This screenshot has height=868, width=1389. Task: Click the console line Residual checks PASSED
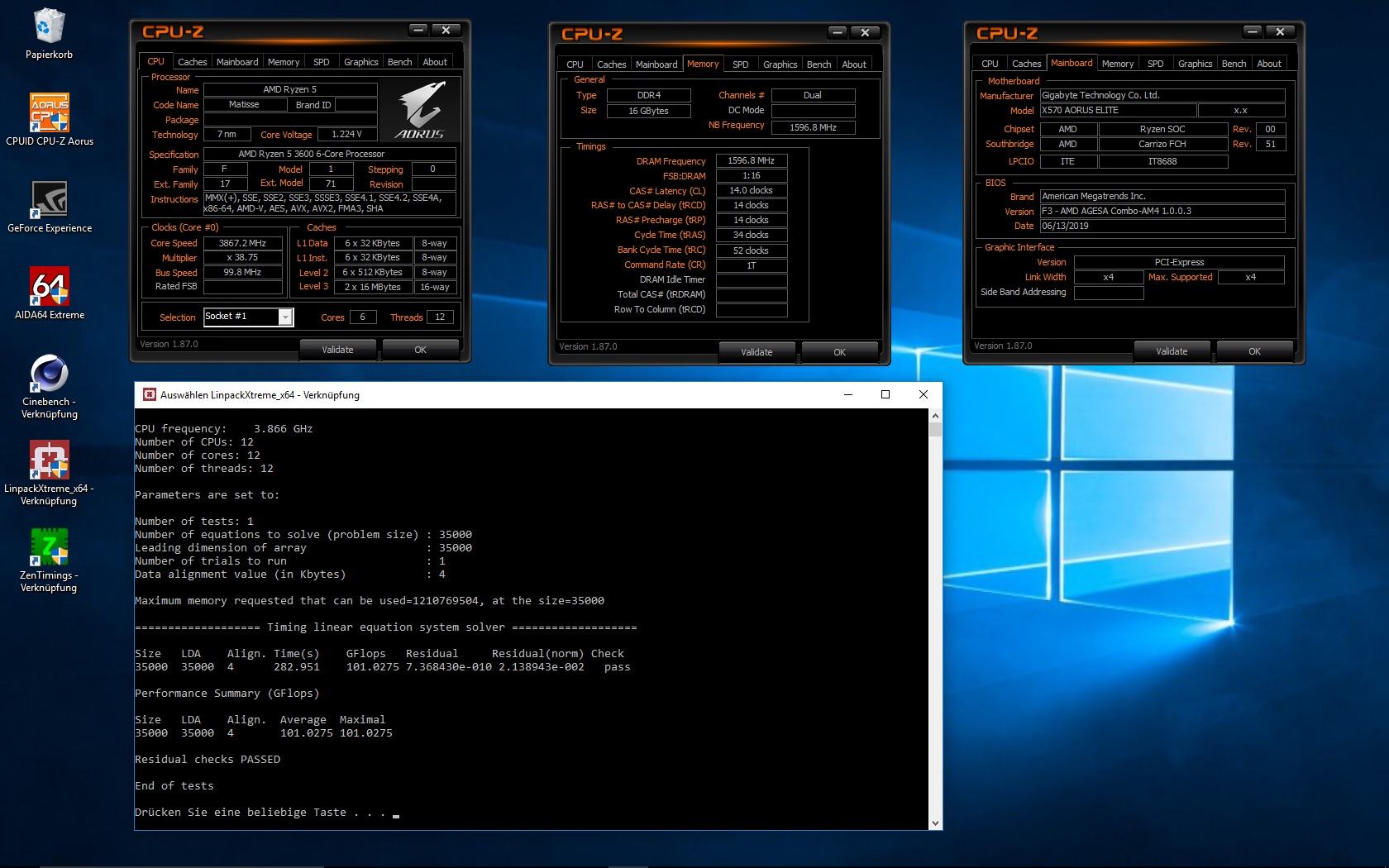208,759
